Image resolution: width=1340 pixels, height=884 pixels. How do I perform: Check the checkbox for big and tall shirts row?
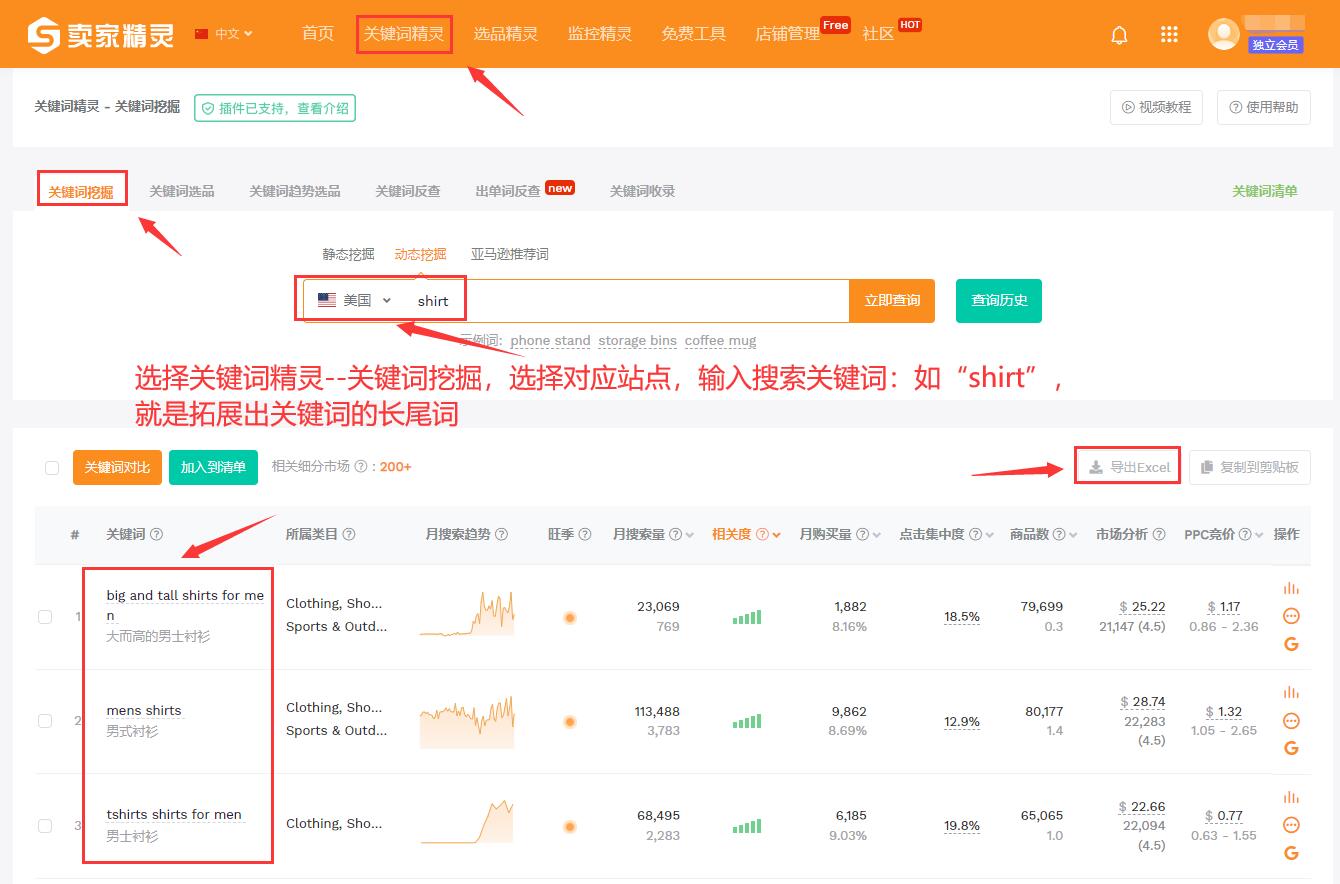45,616
